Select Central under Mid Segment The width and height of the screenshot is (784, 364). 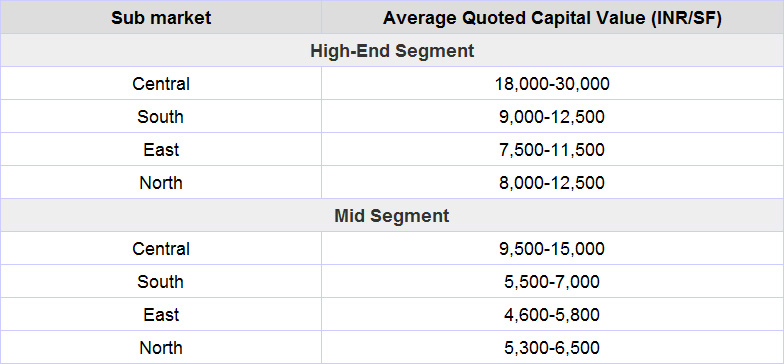coord(160,248)
